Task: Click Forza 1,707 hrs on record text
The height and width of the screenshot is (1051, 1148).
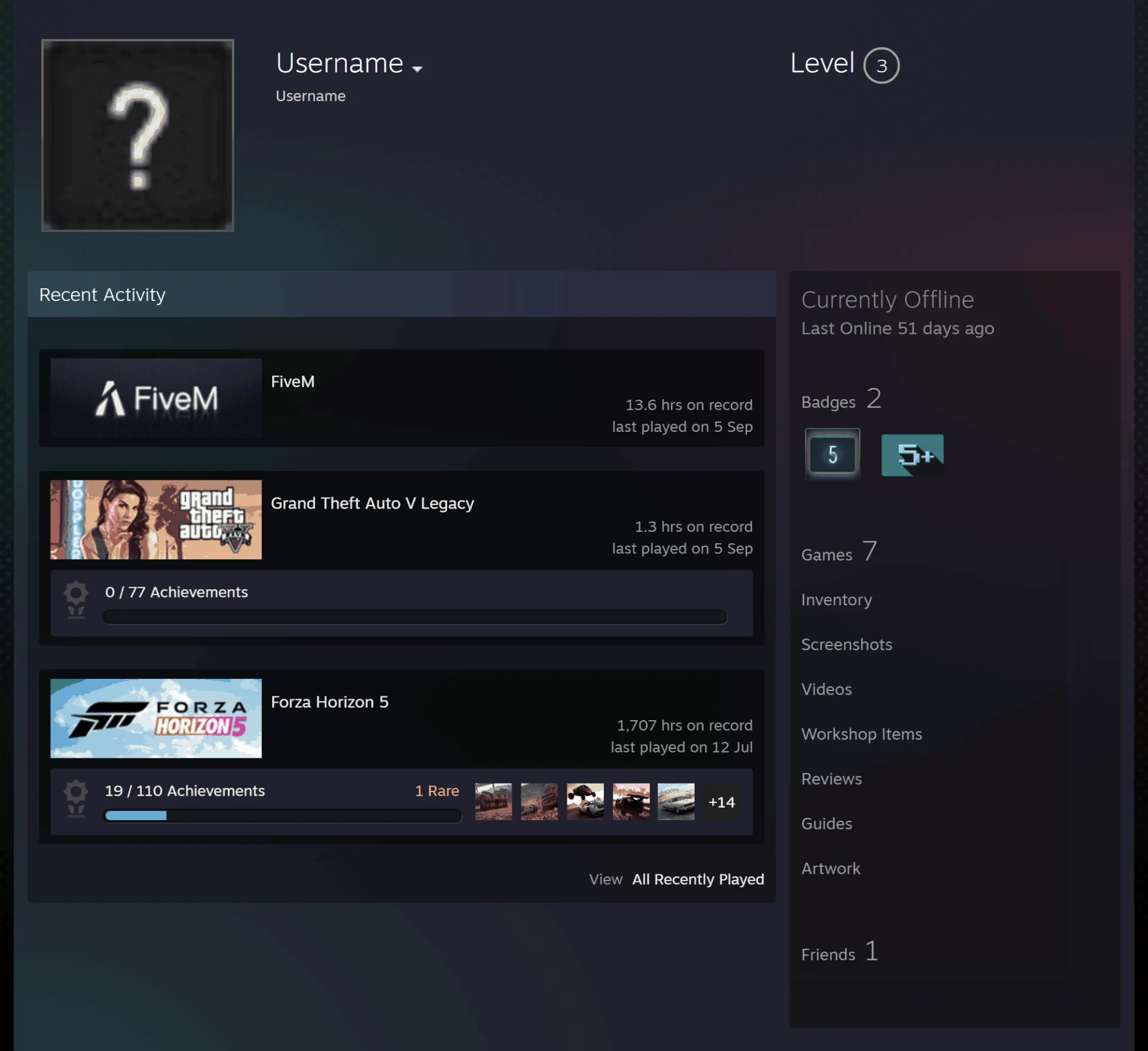Action: tap(685, 726)
